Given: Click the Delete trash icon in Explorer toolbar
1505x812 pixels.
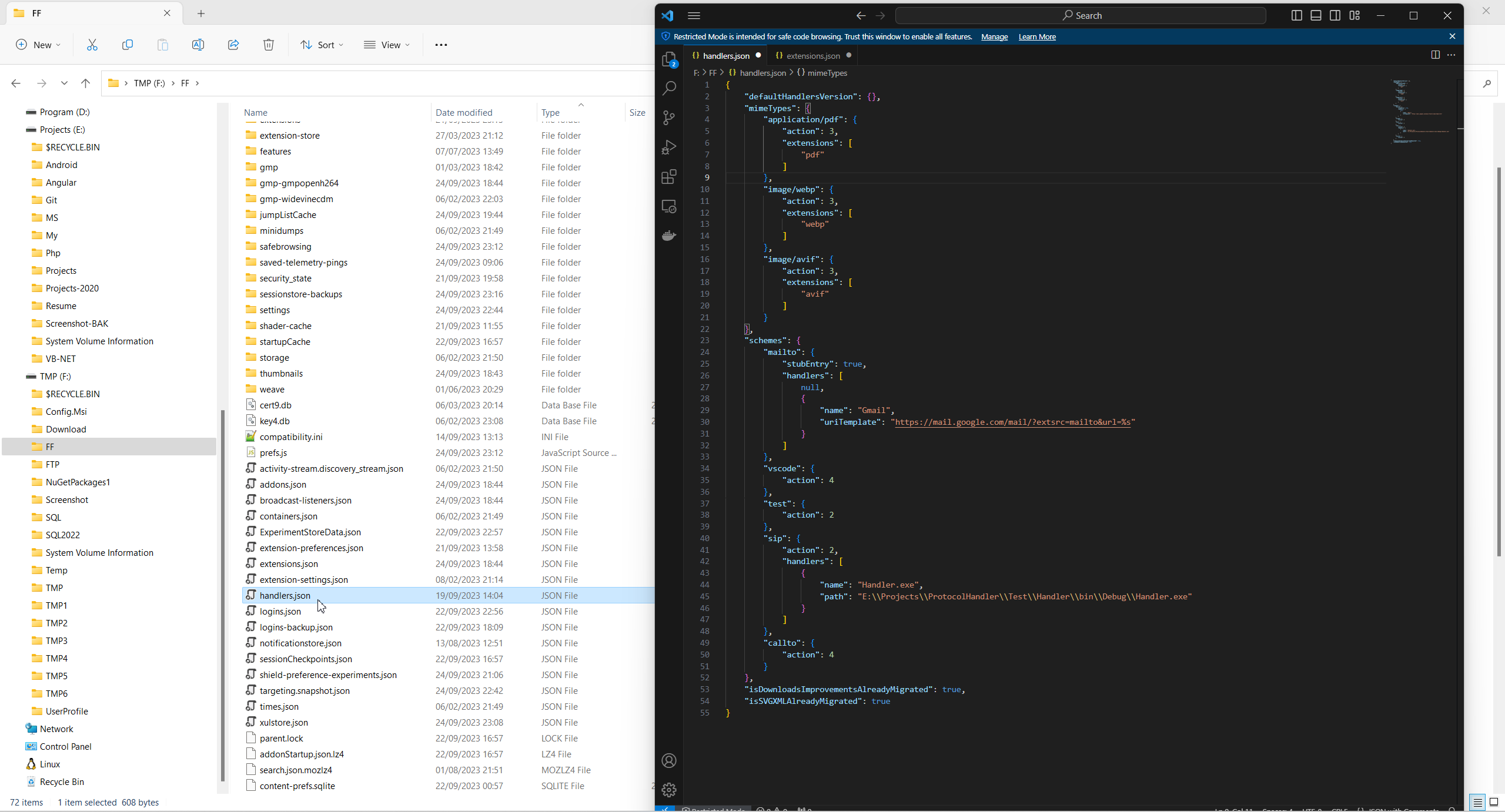Looking at the screenshot, I should 269,45.
